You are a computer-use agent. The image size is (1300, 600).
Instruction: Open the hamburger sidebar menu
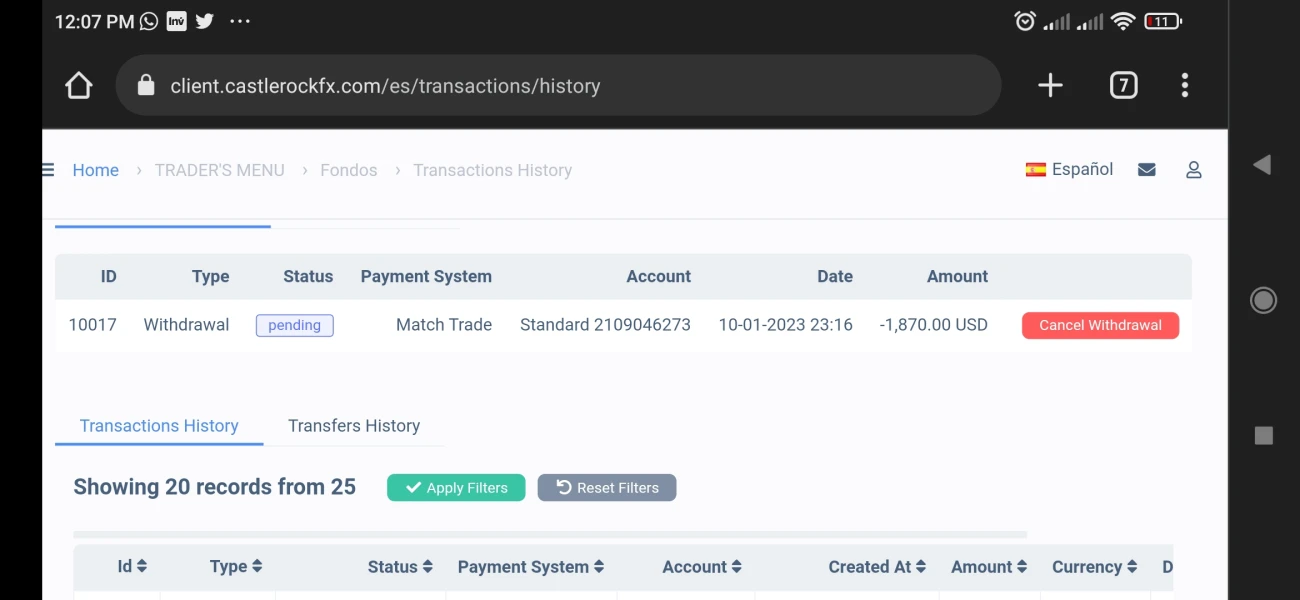tap(48, 170)
